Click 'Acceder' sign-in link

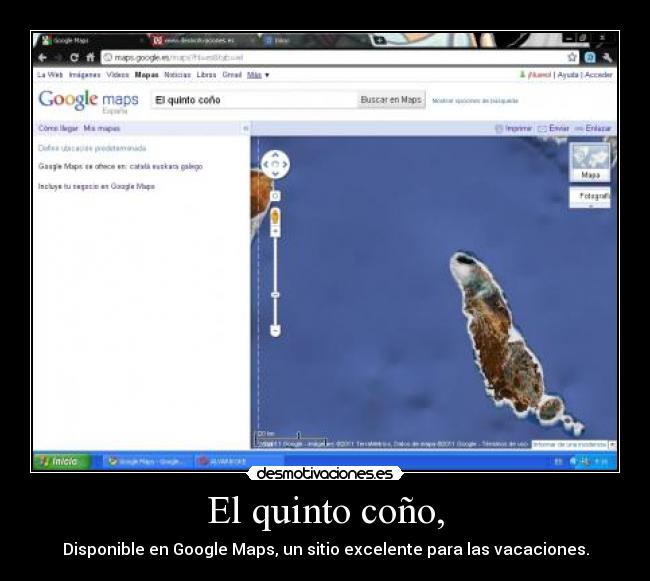pos(598,75)
